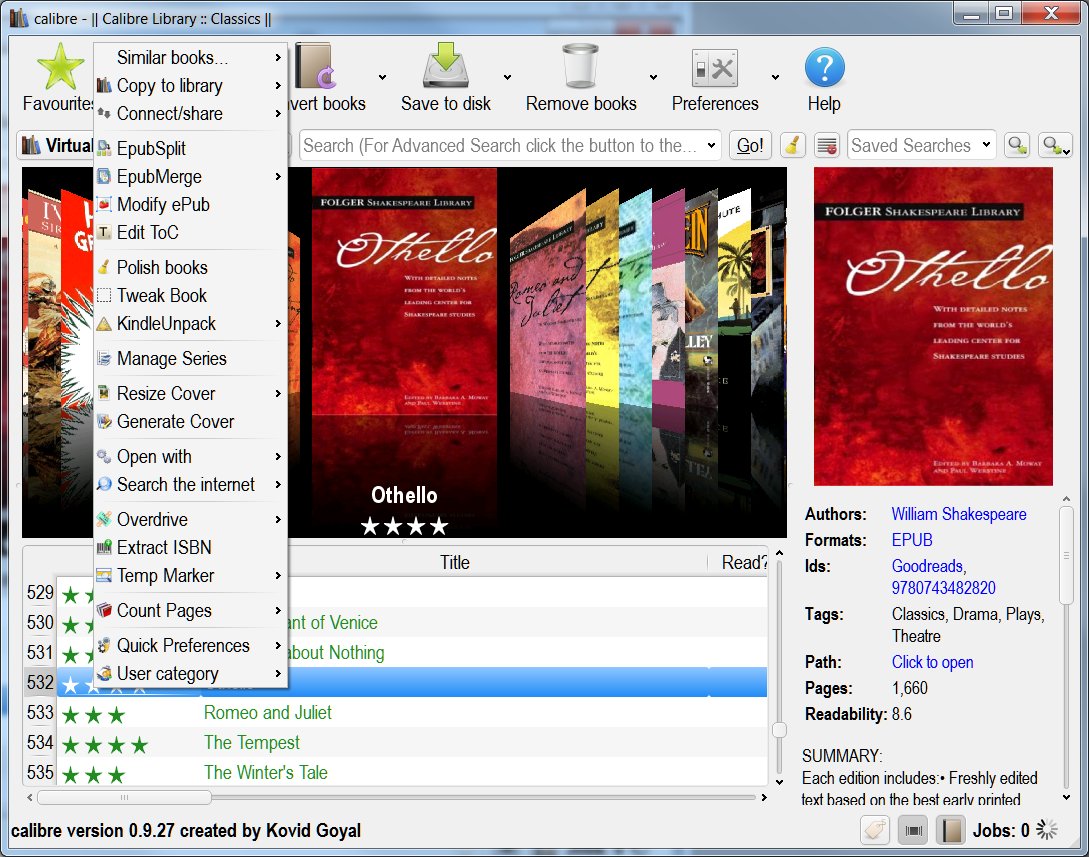The height and width of the screenshot is (857, 1089).
Task: Click the blue Help question mark icon
Action: 824,67
